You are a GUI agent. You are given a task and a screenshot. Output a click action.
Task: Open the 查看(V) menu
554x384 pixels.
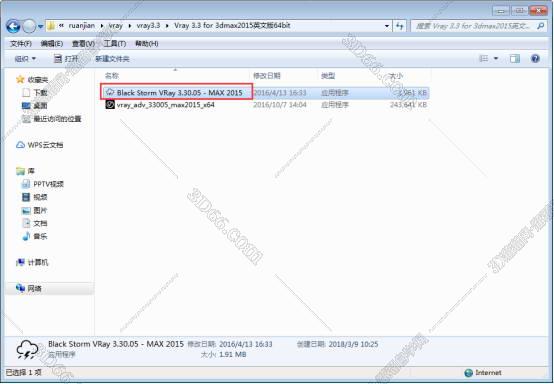click(83, 43)
